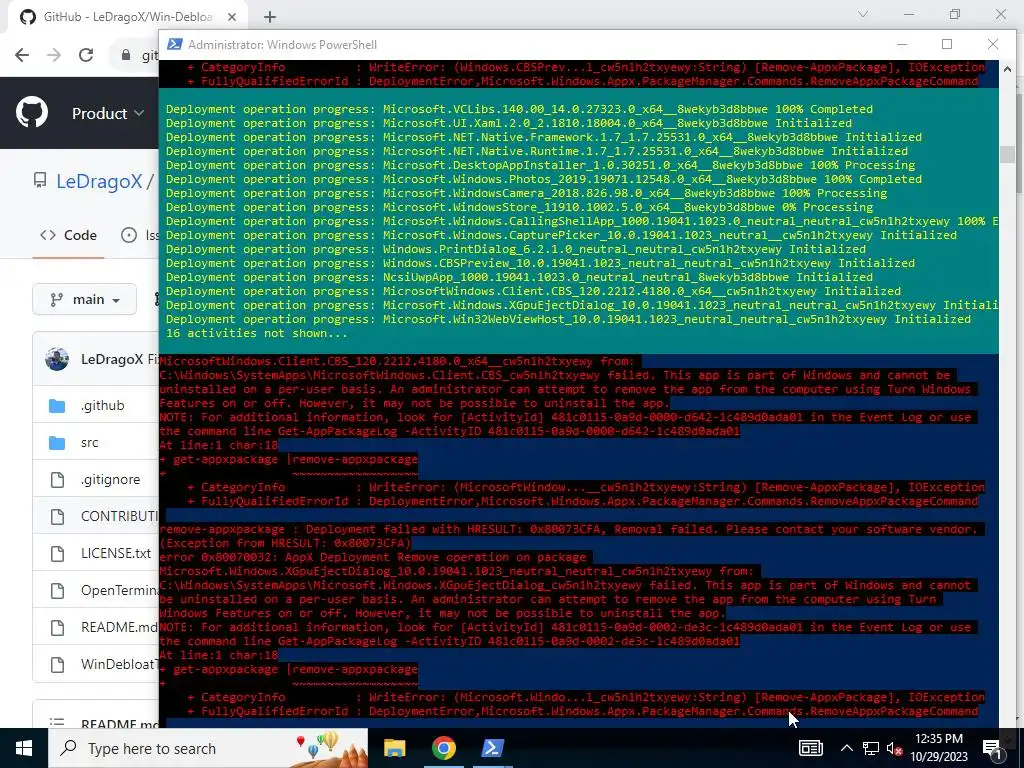The image size is (1024, 768).
Task: Minimize the PowerShell window
Action: click(902, 44)
